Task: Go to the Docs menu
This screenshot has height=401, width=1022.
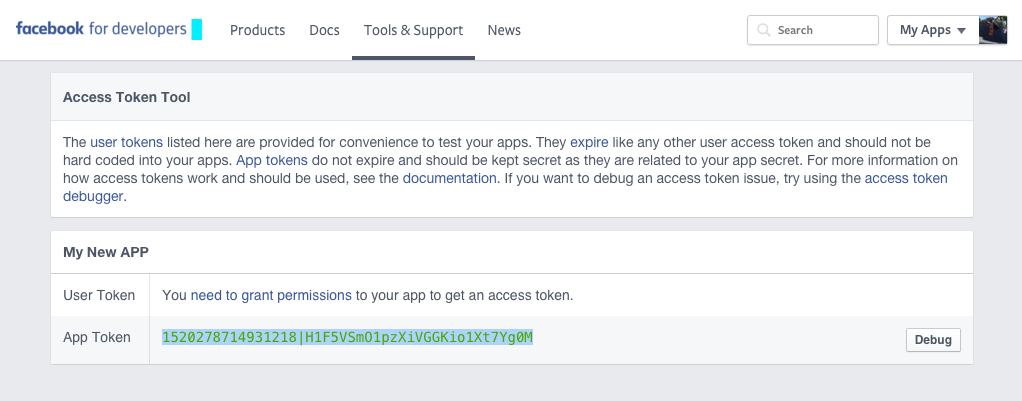Action: (x=324, y=30)
